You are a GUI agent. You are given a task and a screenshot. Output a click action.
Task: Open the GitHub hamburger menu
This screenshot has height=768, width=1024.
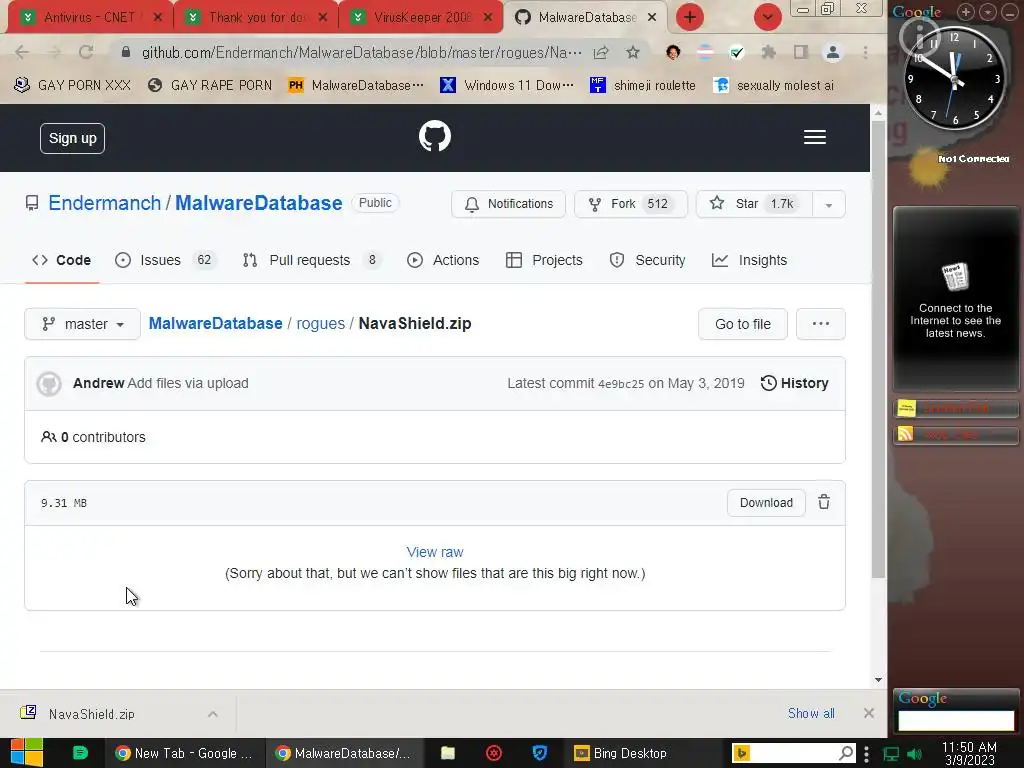814,137
